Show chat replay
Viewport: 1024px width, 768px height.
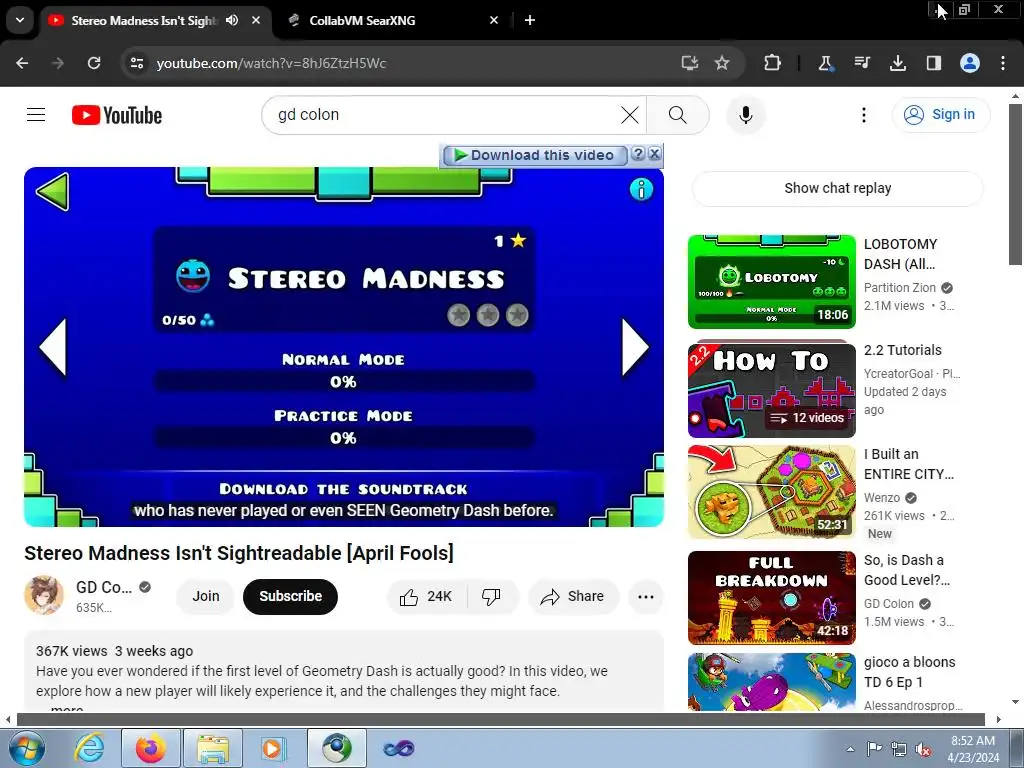pyautogui.click(x=837, y=188)
